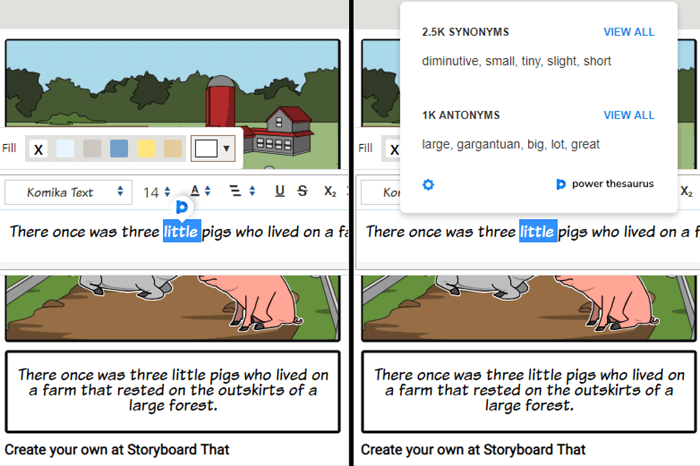Toggle underline formatting in left editor
700x466 pixels.
(280, 191)
